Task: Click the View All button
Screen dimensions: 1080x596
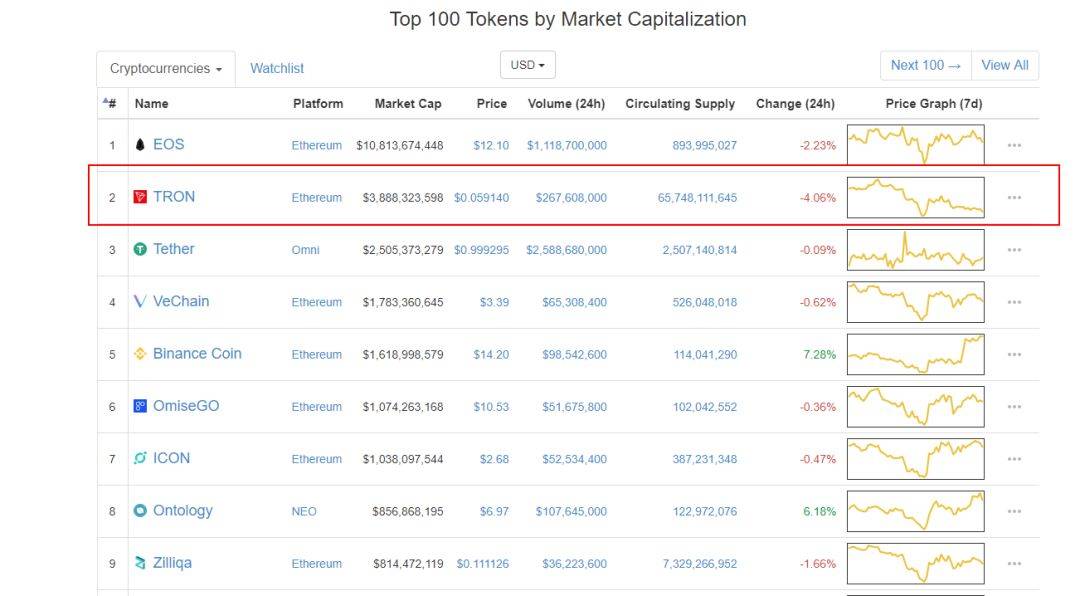Action: point(1005,65)
